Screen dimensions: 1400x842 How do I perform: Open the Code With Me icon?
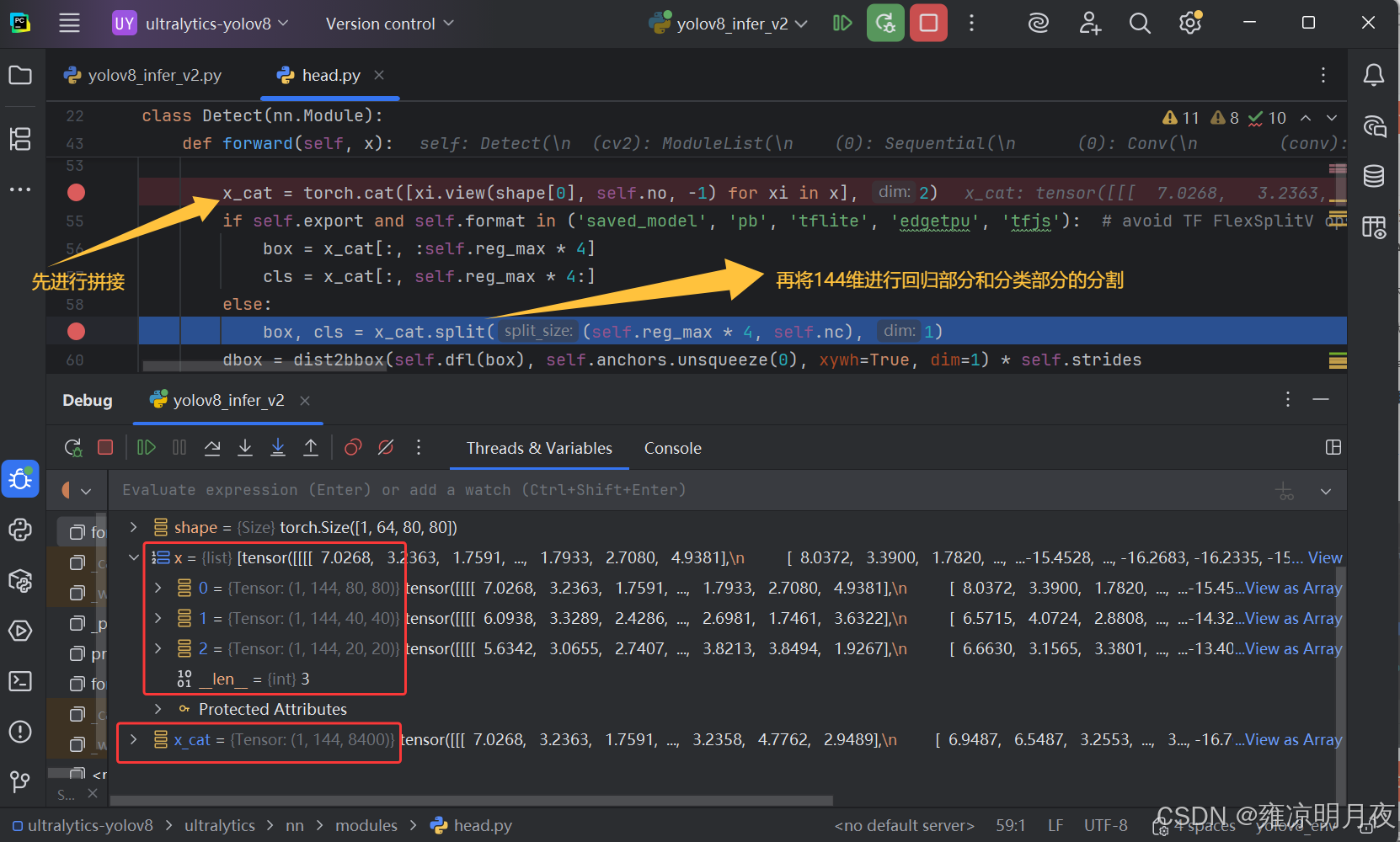1090,23
